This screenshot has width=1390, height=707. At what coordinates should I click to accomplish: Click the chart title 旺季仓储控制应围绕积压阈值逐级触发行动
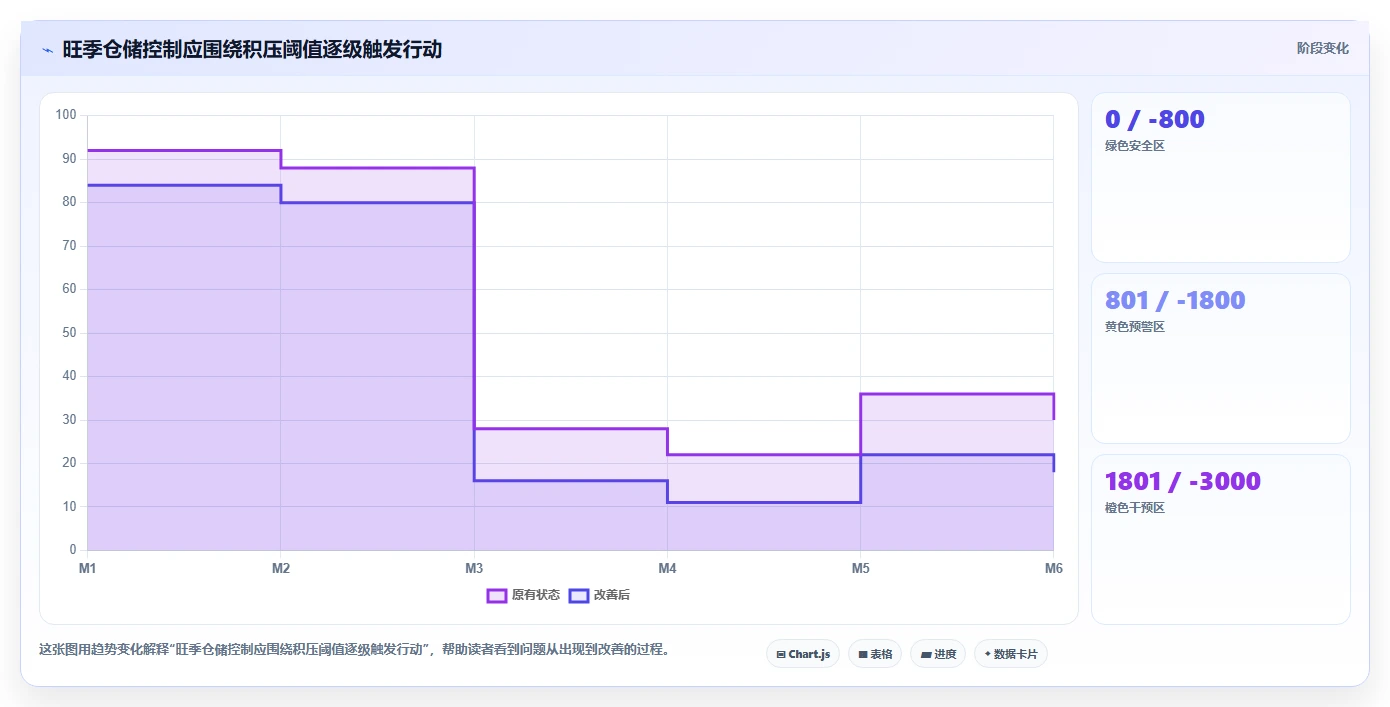[252, 49]
